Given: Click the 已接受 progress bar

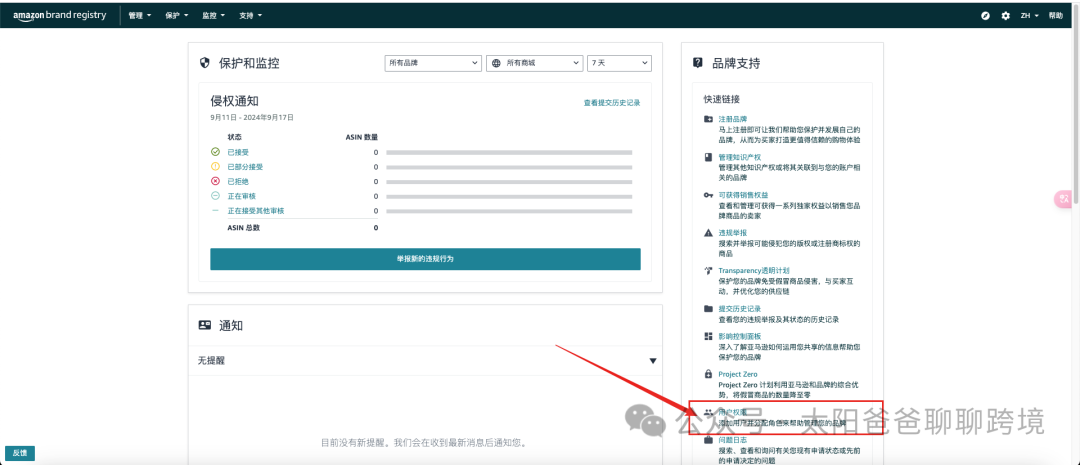Looking at the screenshot, I should tap(509, 152).
